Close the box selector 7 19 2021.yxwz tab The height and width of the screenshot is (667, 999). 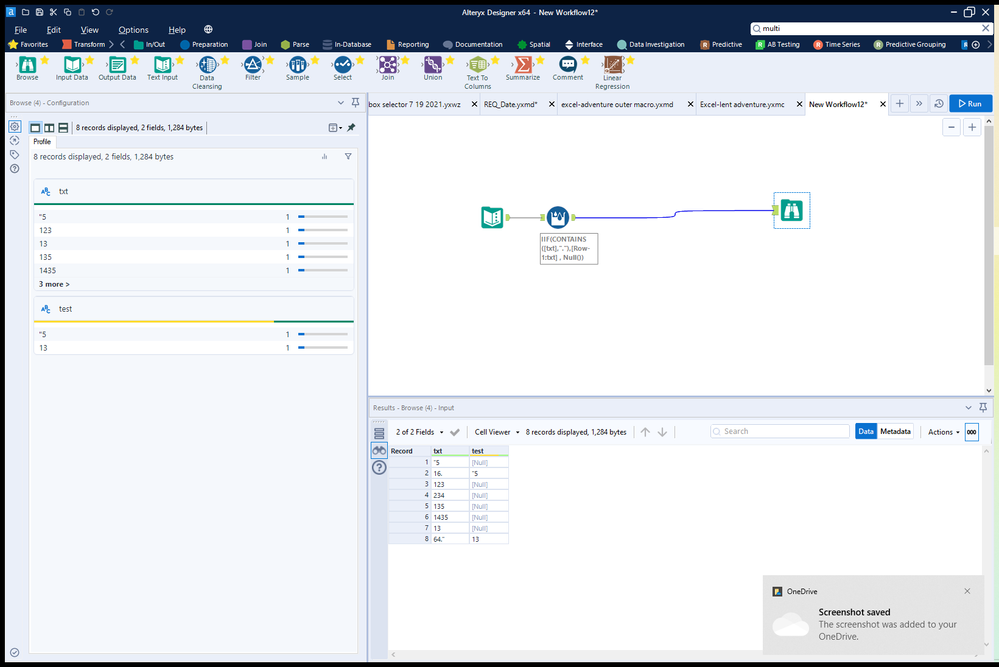tap(474, 104)
